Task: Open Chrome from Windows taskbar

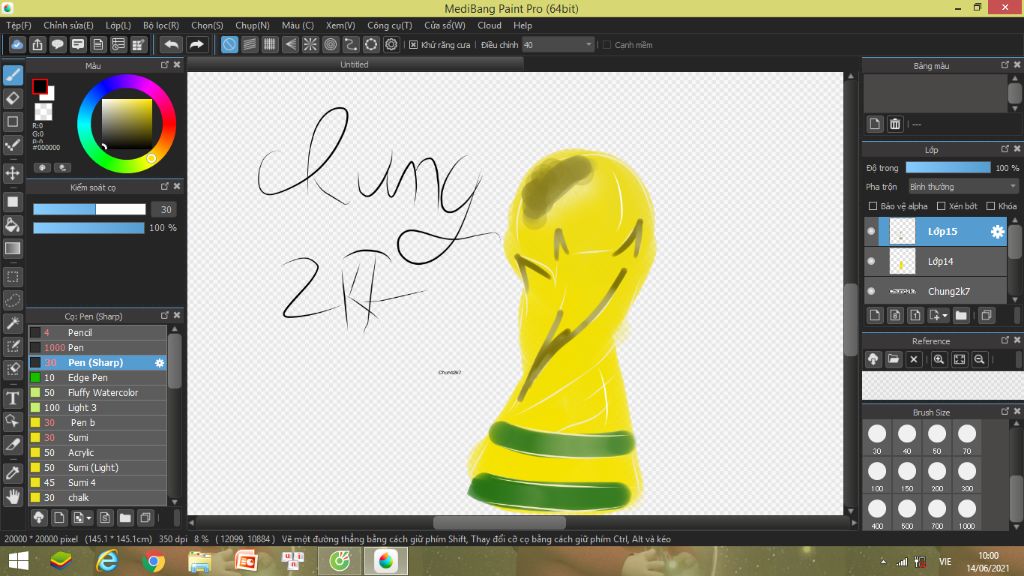Action: 153,561
